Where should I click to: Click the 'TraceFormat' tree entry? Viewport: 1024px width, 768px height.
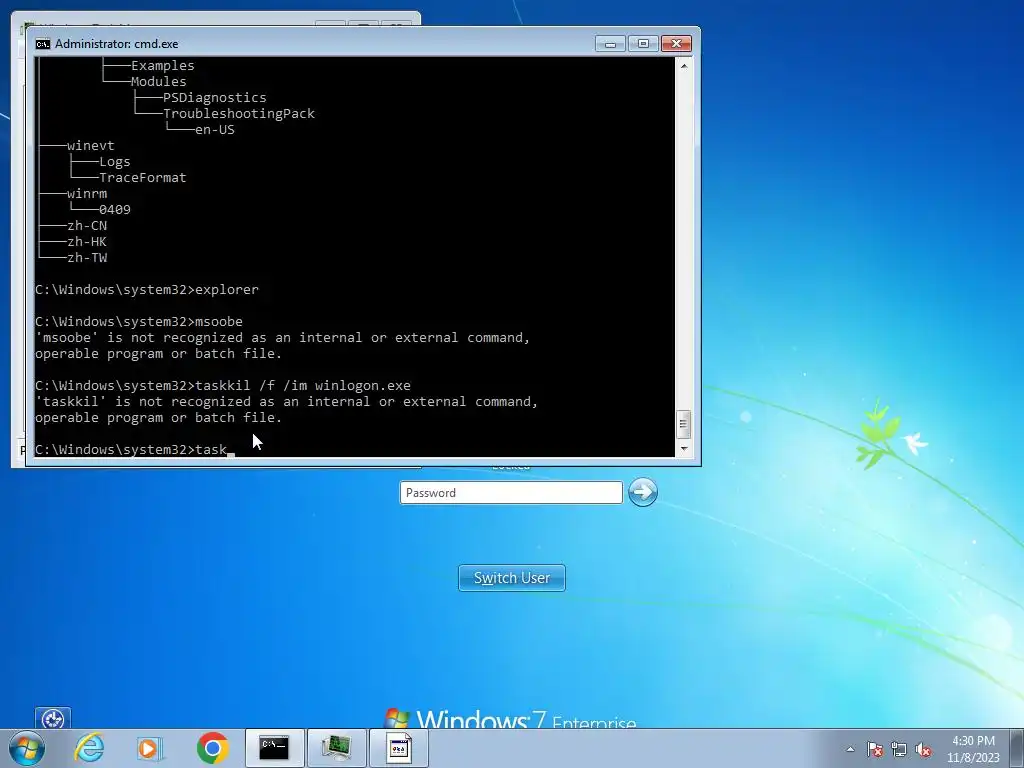[x=142, y=178]
